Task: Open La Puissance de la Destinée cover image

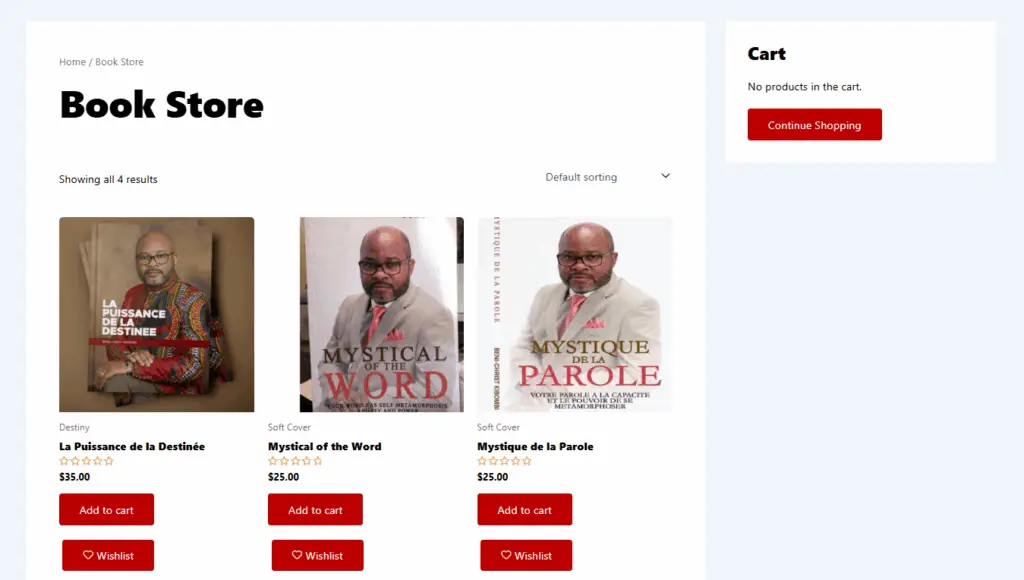Action: click(157, 315)
